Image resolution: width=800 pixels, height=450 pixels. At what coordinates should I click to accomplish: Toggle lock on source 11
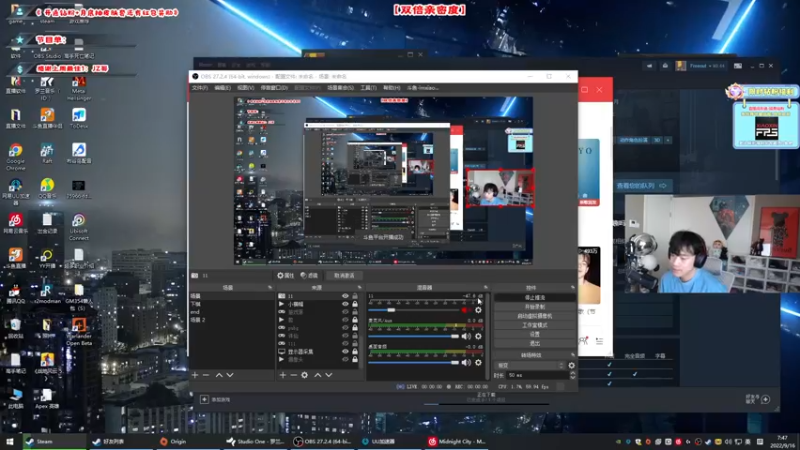click(x=355, y=296)
